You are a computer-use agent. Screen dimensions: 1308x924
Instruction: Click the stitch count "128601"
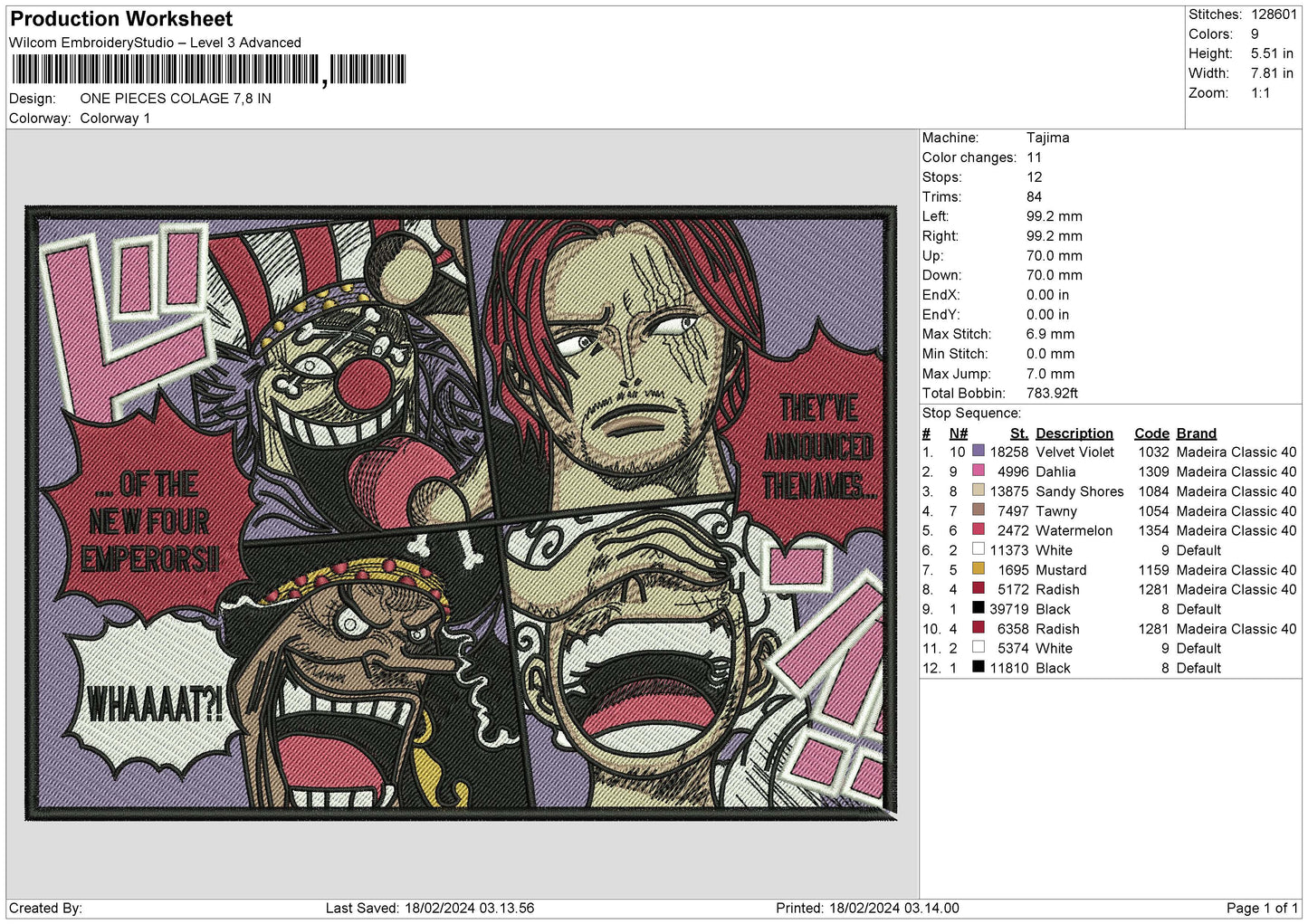tap(1274, 14)
